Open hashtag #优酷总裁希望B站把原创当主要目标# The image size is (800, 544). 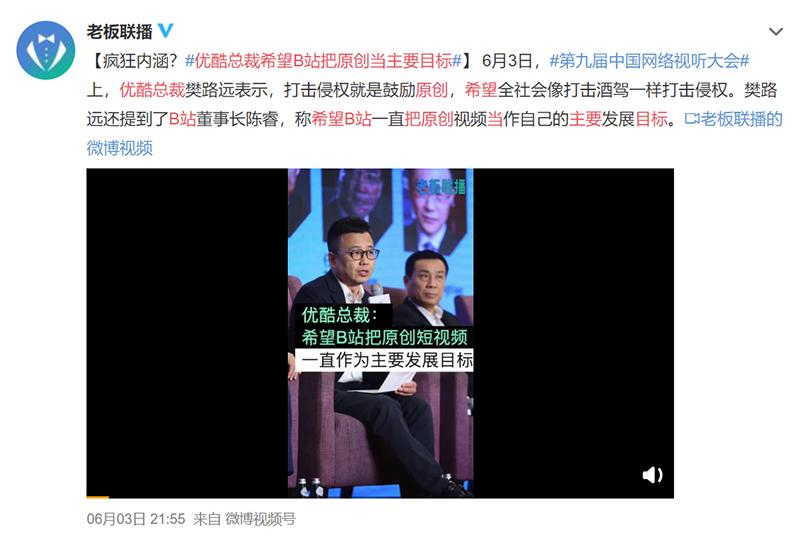323,61
